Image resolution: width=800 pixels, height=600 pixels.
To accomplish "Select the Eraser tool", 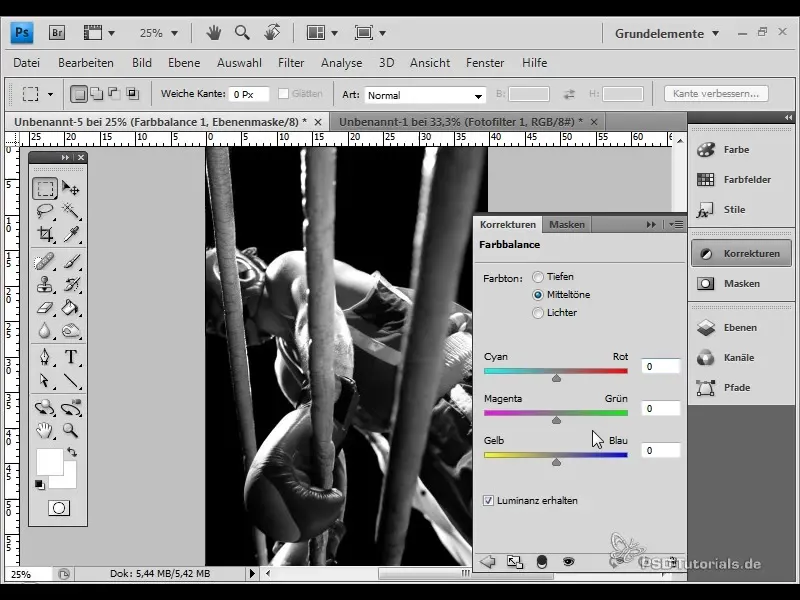I will click(x=45, y=308).
